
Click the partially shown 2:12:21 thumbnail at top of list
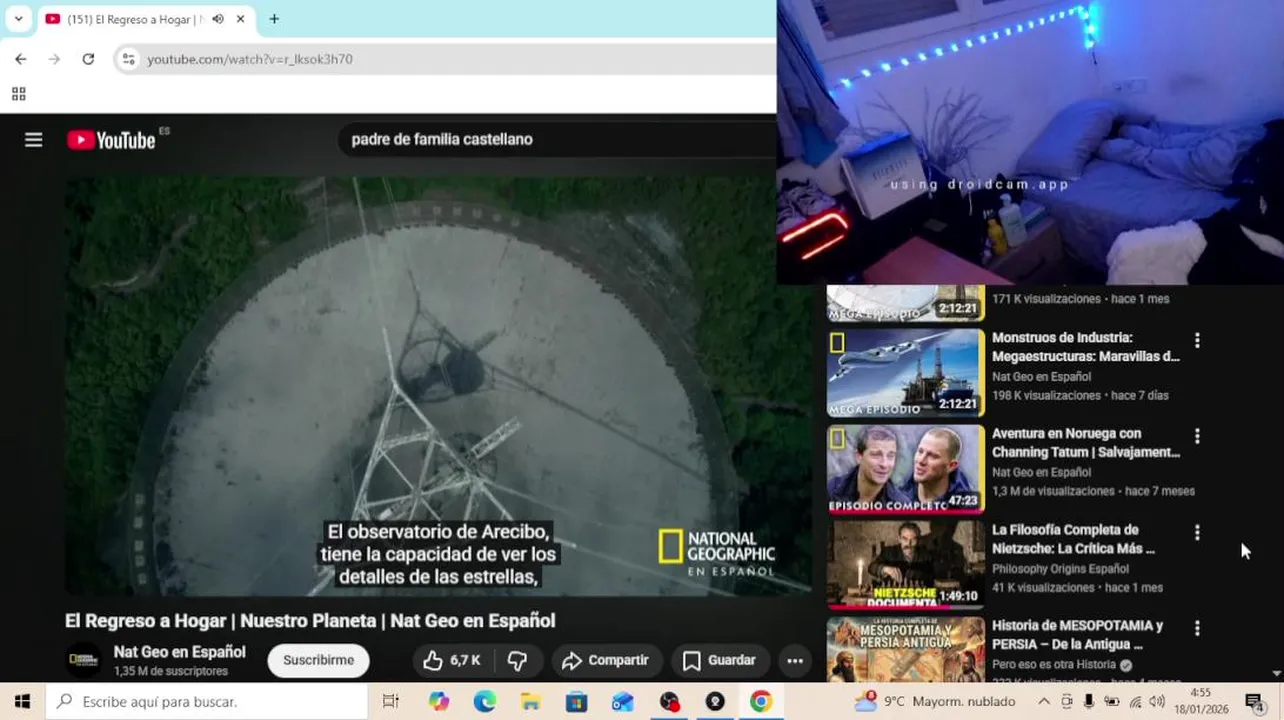[x=905, y=302]
